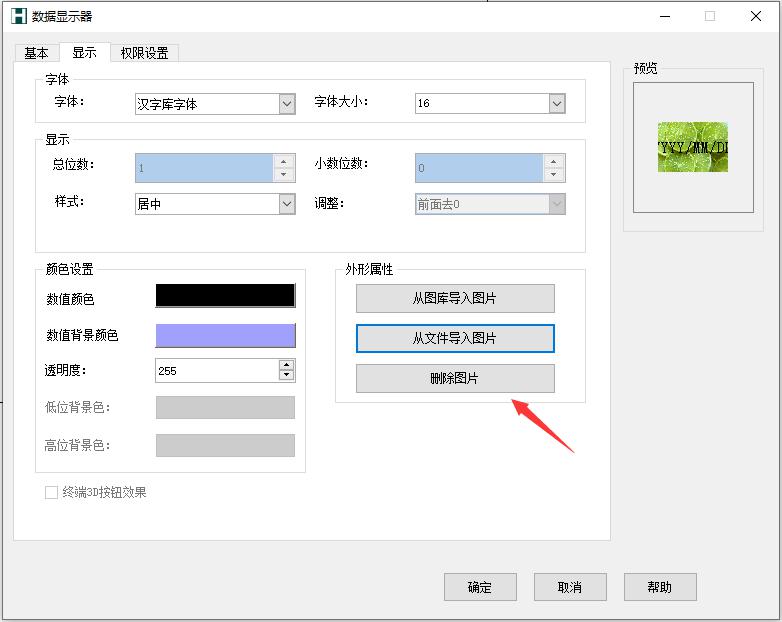
Task: Select the 显示 tab
Action: point(84,53)
